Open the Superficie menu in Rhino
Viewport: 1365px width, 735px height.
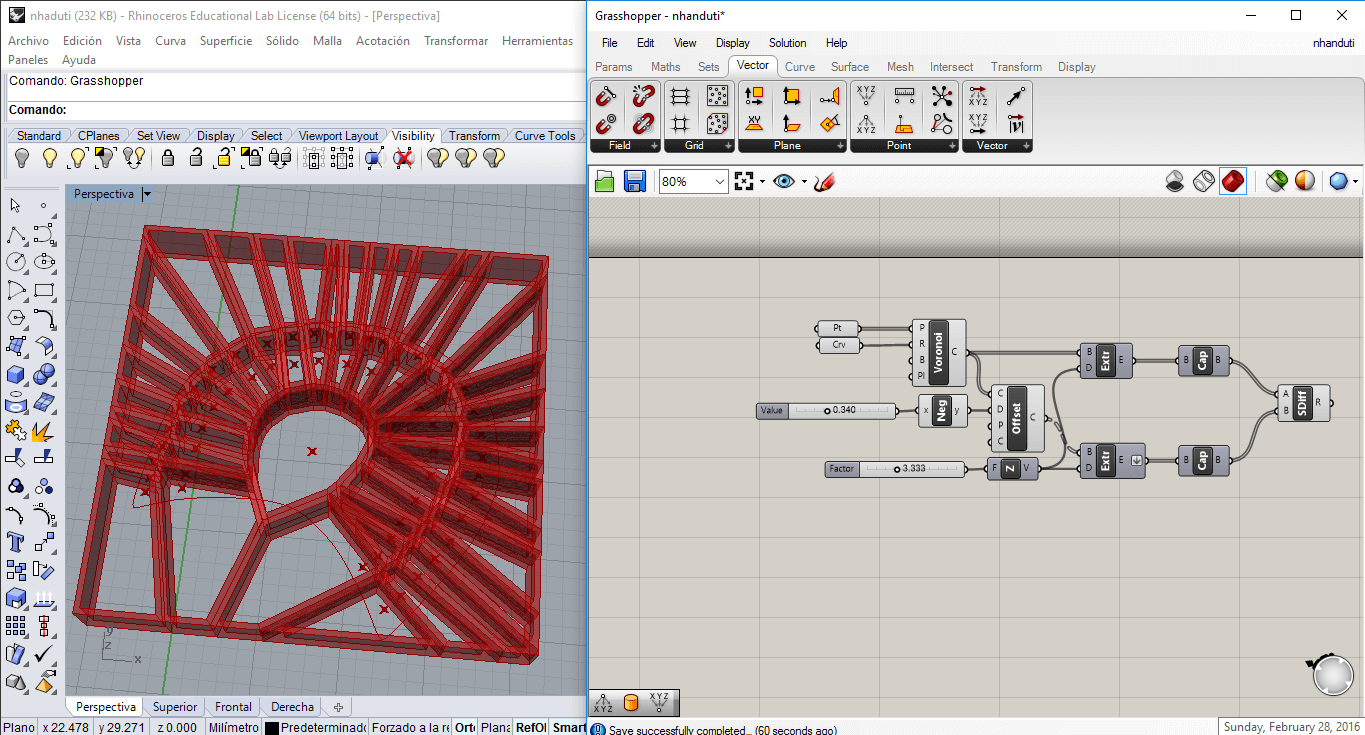(x=226, y=41)
